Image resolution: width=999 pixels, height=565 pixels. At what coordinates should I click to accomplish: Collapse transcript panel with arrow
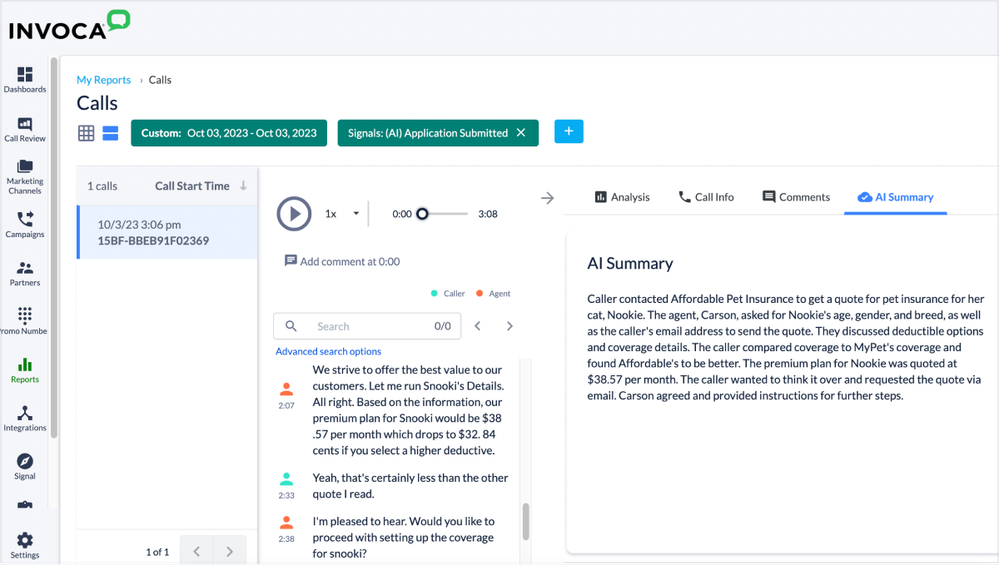pos(547,198)
